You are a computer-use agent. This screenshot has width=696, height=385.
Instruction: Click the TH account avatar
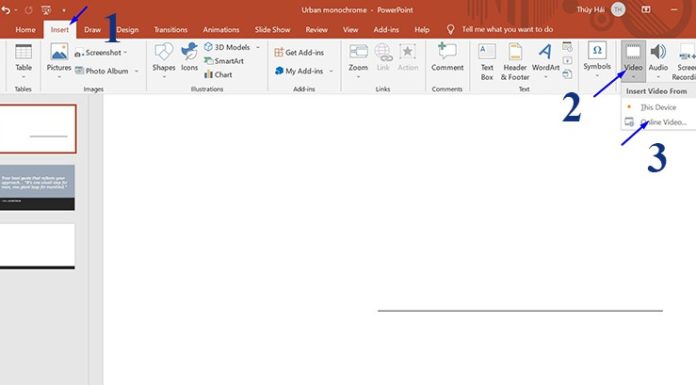[x=618, y=9]
